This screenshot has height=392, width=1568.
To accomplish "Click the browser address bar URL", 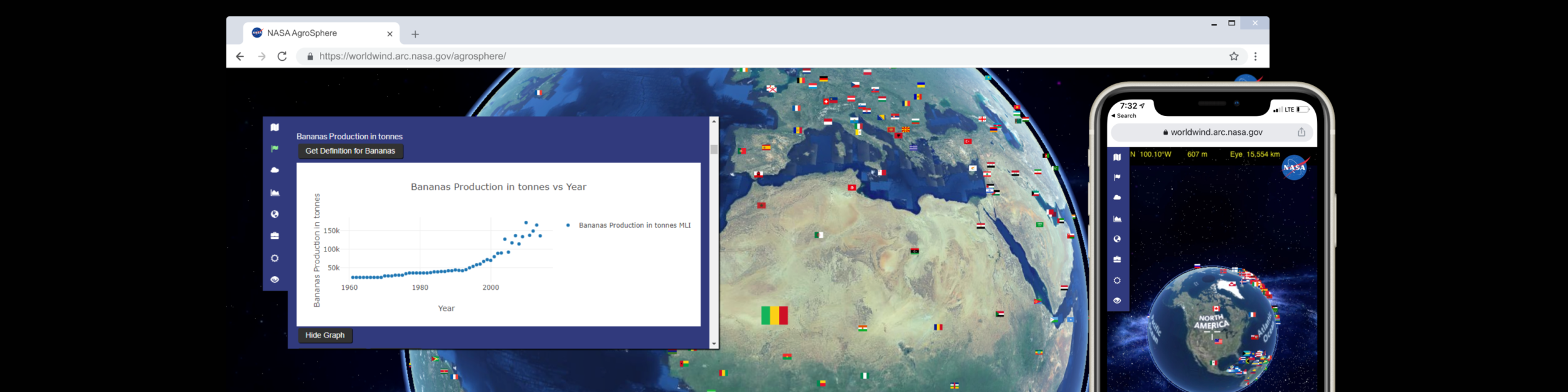I will tap(413, 56).
